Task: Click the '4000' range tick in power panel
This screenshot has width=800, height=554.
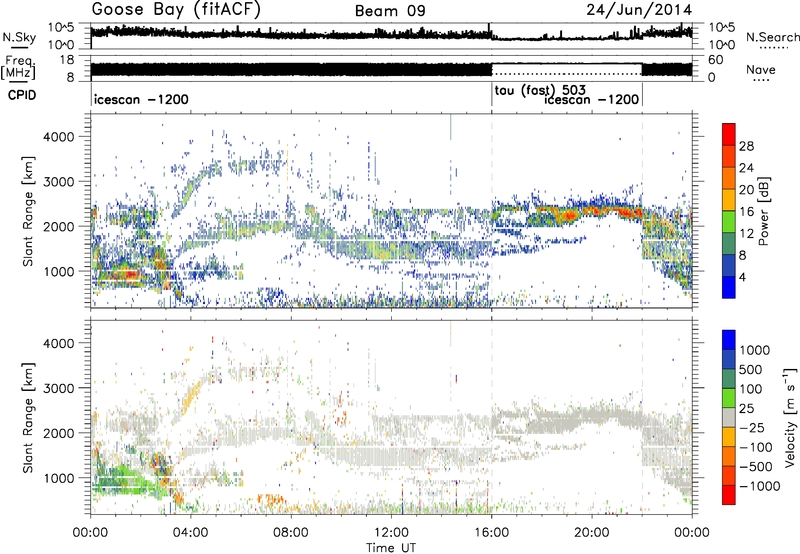Action: tap(59, 137)
